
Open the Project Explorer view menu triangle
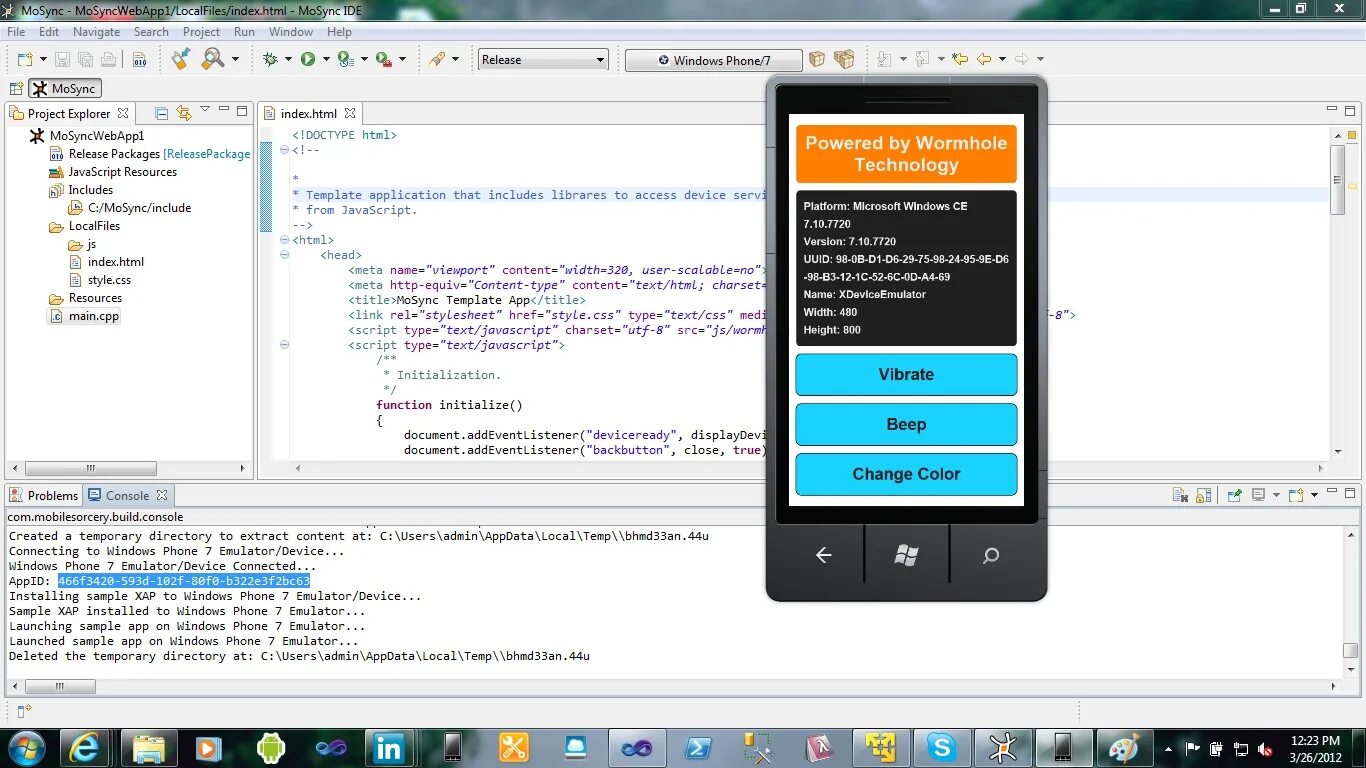(x=205, y=110)
